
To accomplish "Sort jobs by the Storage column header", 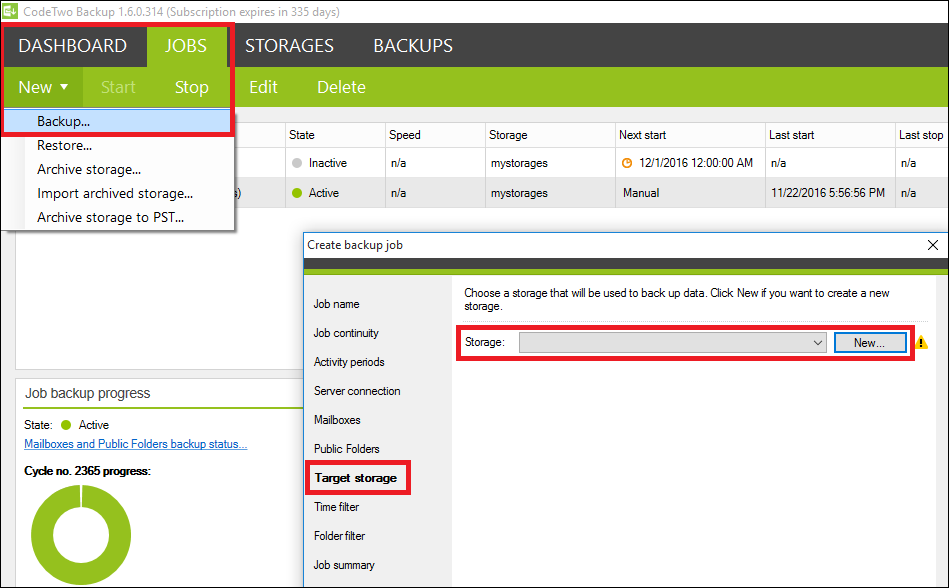I will tap(550, 135).
